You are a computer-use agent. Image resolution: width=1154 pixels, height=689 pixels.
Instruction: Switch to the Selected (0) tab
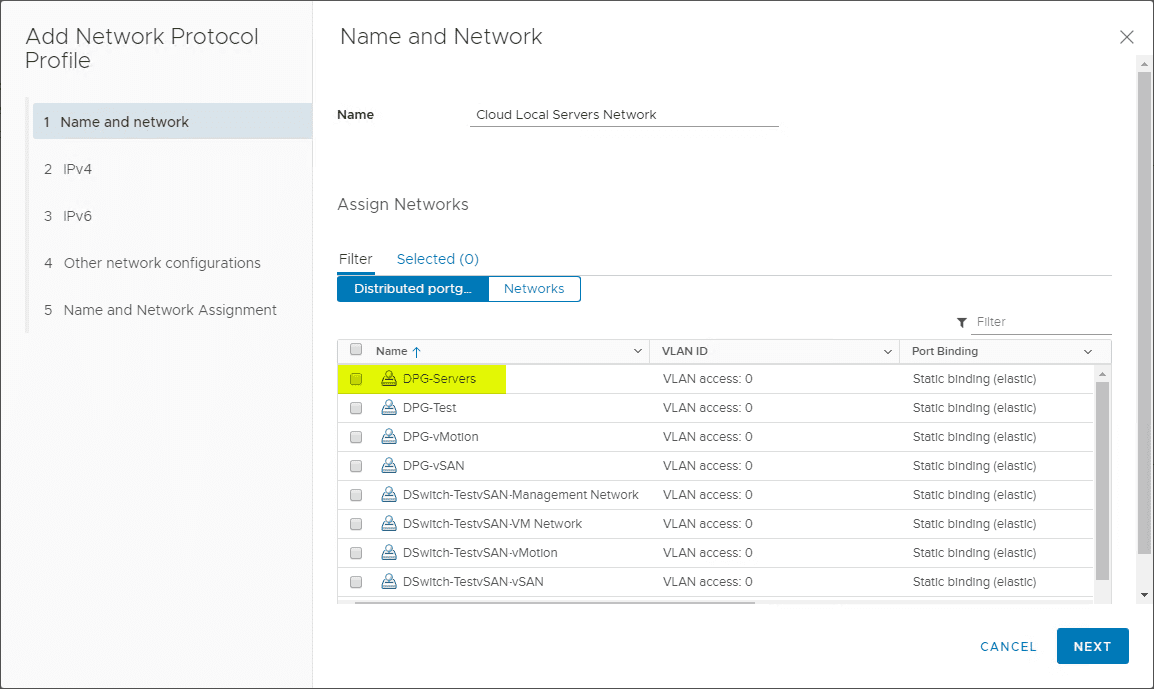coord(437,259)
